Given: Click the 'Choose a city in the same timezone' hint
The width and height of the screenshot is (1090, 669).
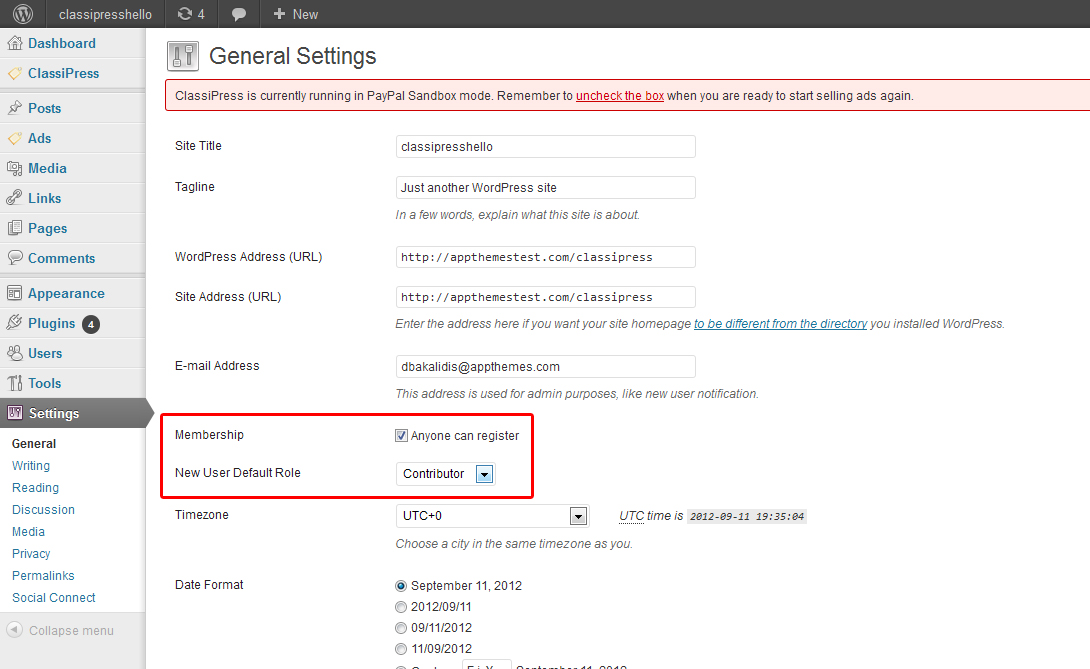Looking at the screenshot, I should pyautogui.click(x=514, y=544).
